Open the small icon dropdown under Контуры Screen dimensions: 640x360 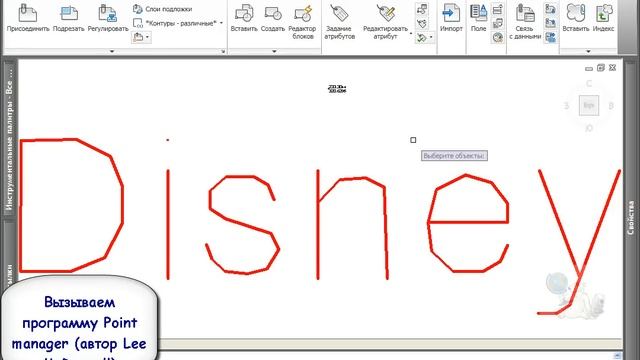coord(141,38)
